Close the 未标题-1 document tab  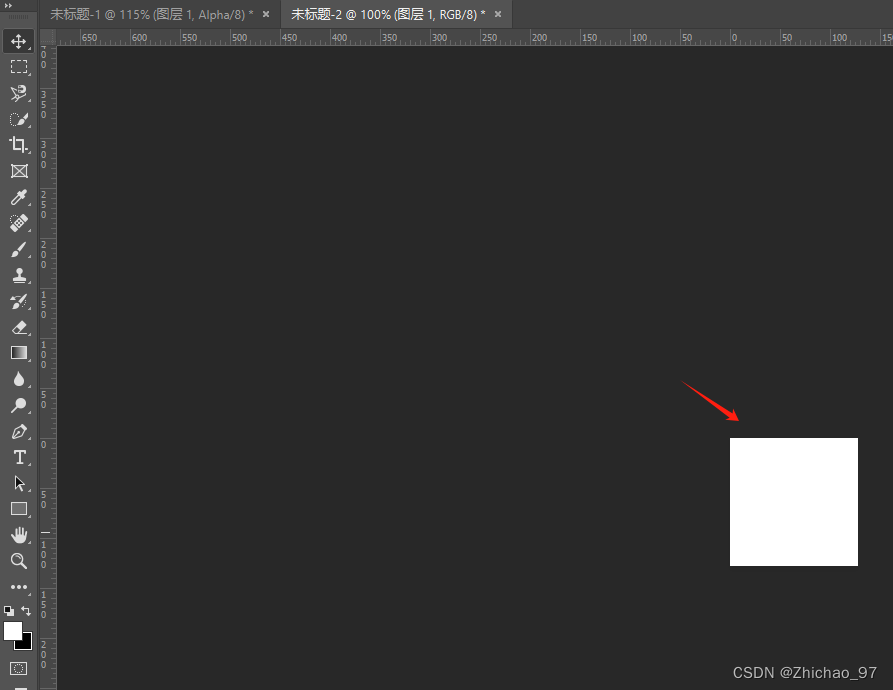[x=266, y=14]
